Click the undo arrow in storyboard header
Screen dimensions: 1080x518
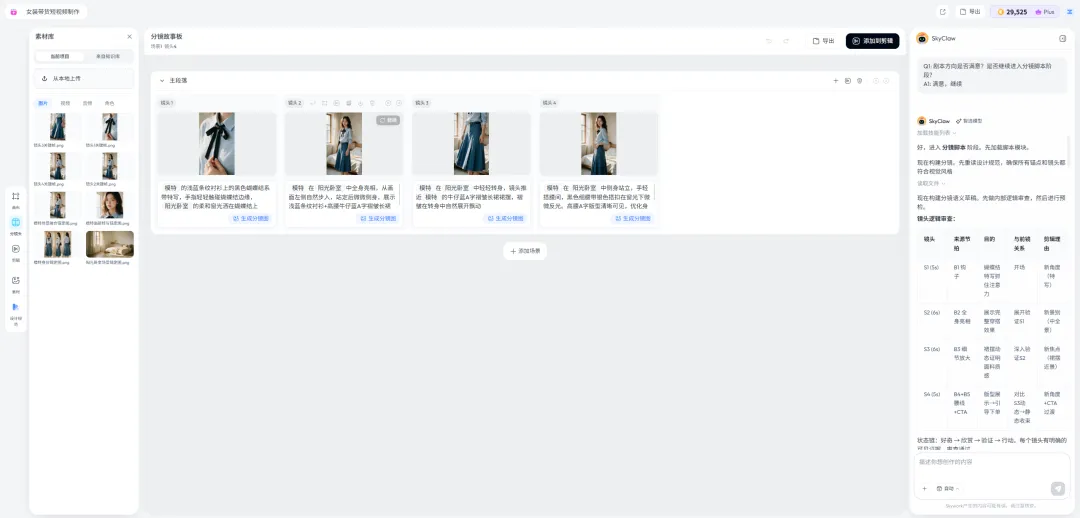tap(769, 41)
